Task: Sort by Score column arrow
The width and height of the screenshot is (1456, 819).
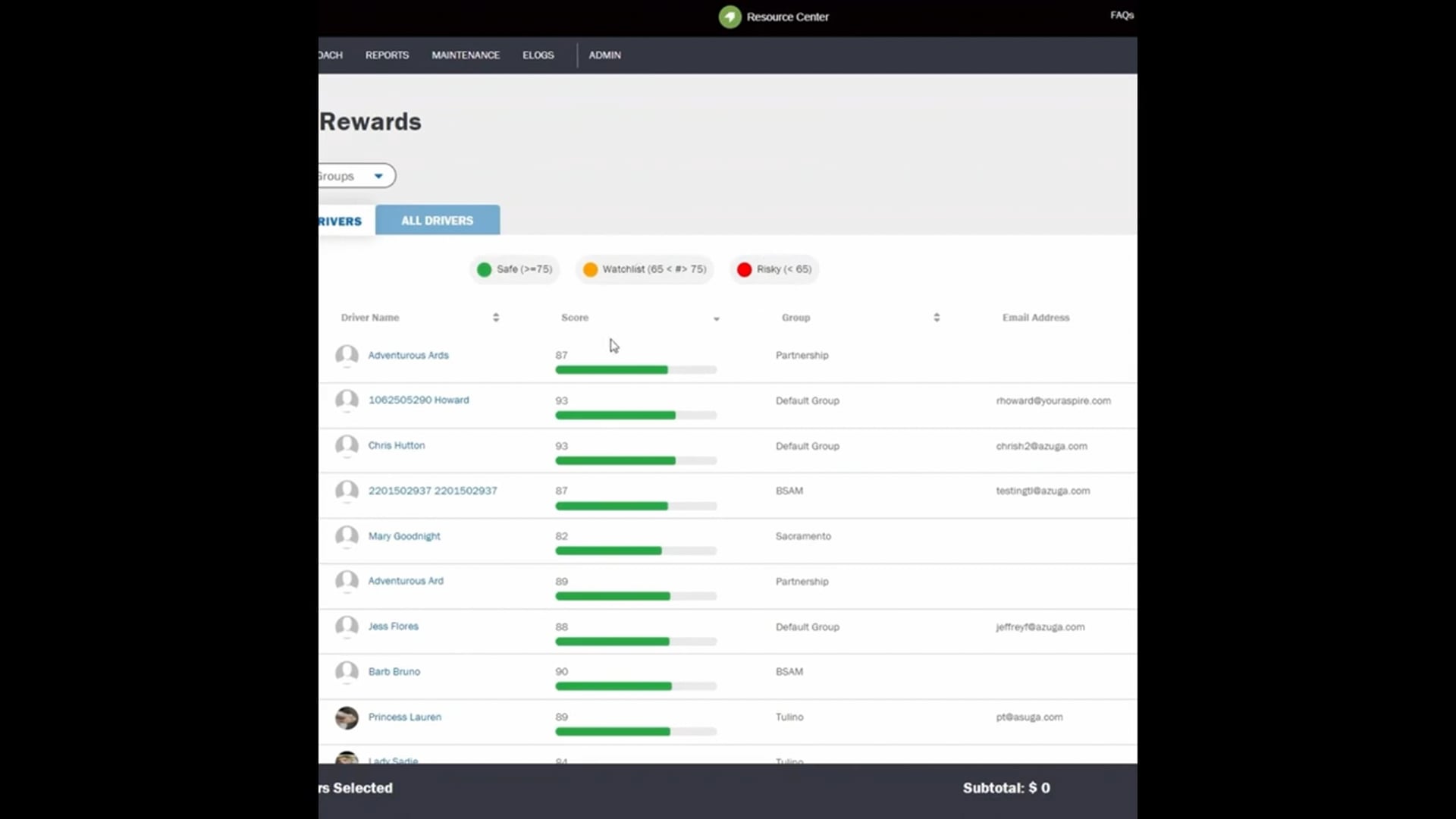Action: (716, 318)
